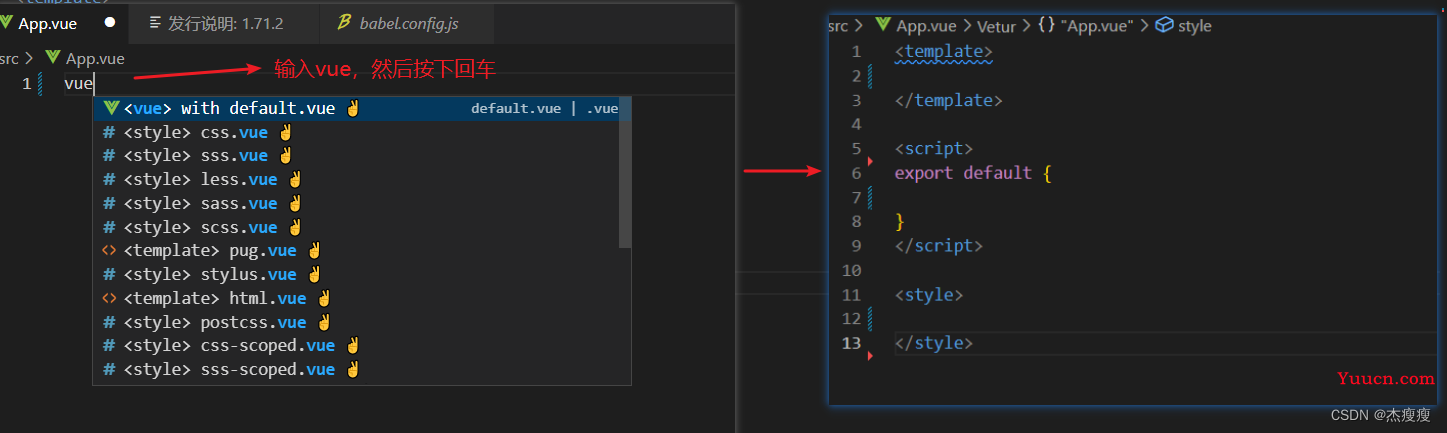This screenshot has width=1447, height=433.
Task: Click line number 13 in right editor
Action: (x=852, y=343)
